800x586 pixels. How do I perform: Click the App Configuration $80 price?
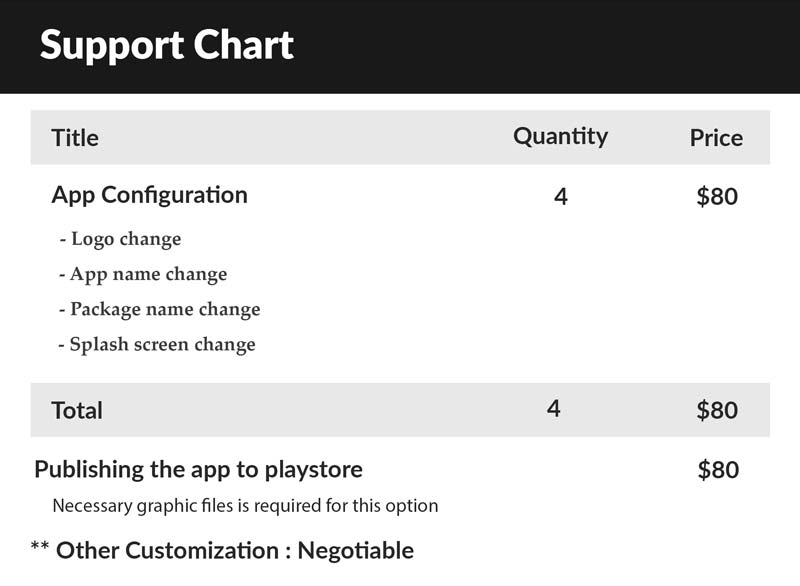(x=717, y=197)
